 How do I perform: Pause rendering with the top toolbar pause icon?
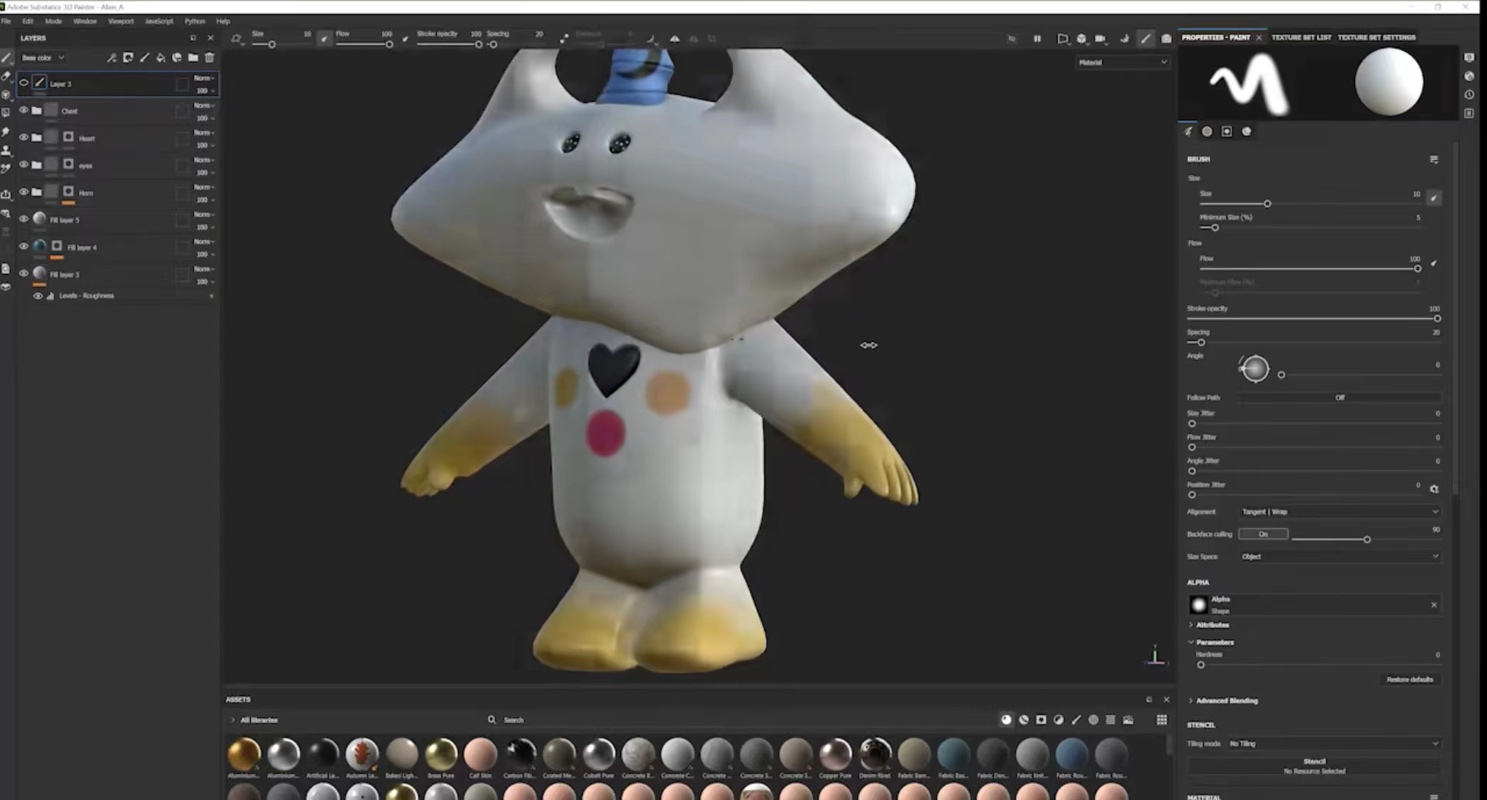[x=1037, y=39]
